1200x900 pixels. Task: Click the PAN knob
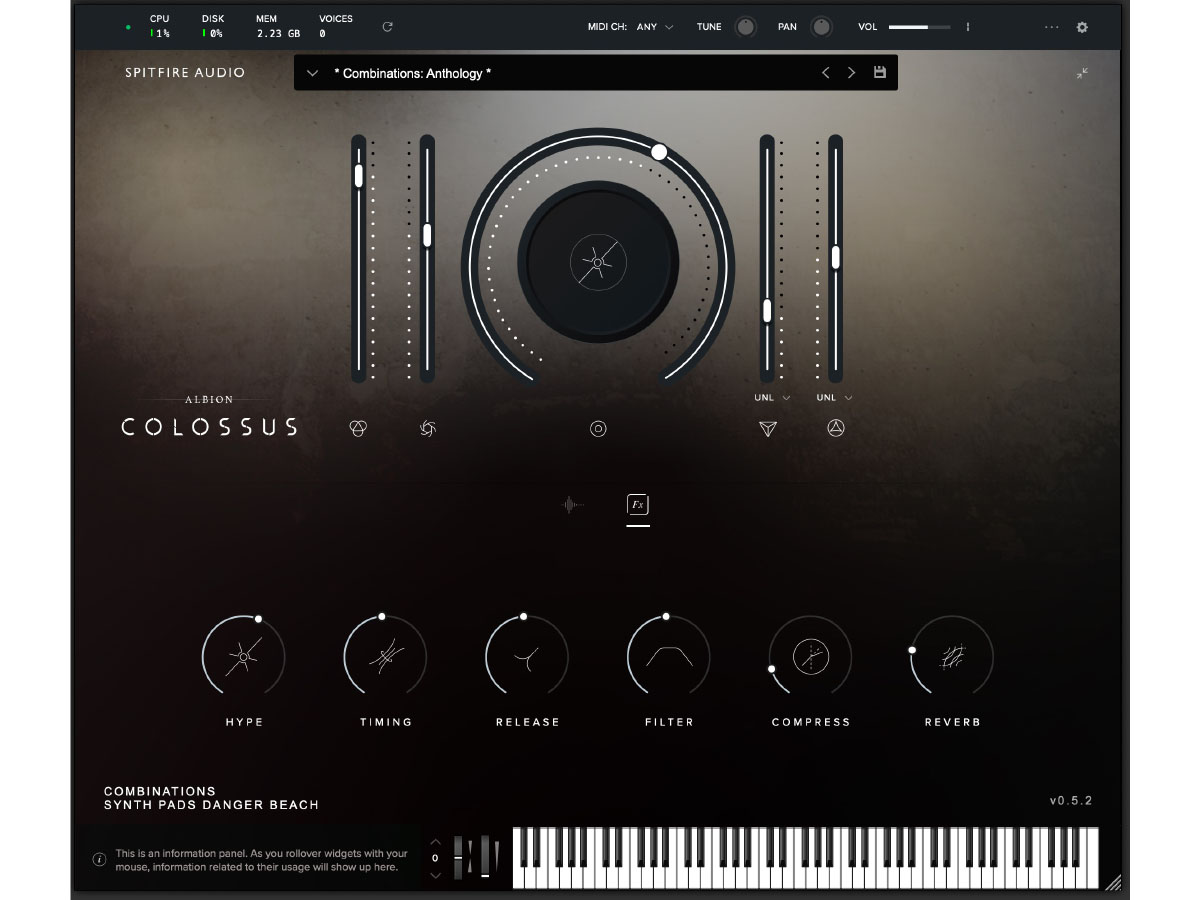pos(821,27)
